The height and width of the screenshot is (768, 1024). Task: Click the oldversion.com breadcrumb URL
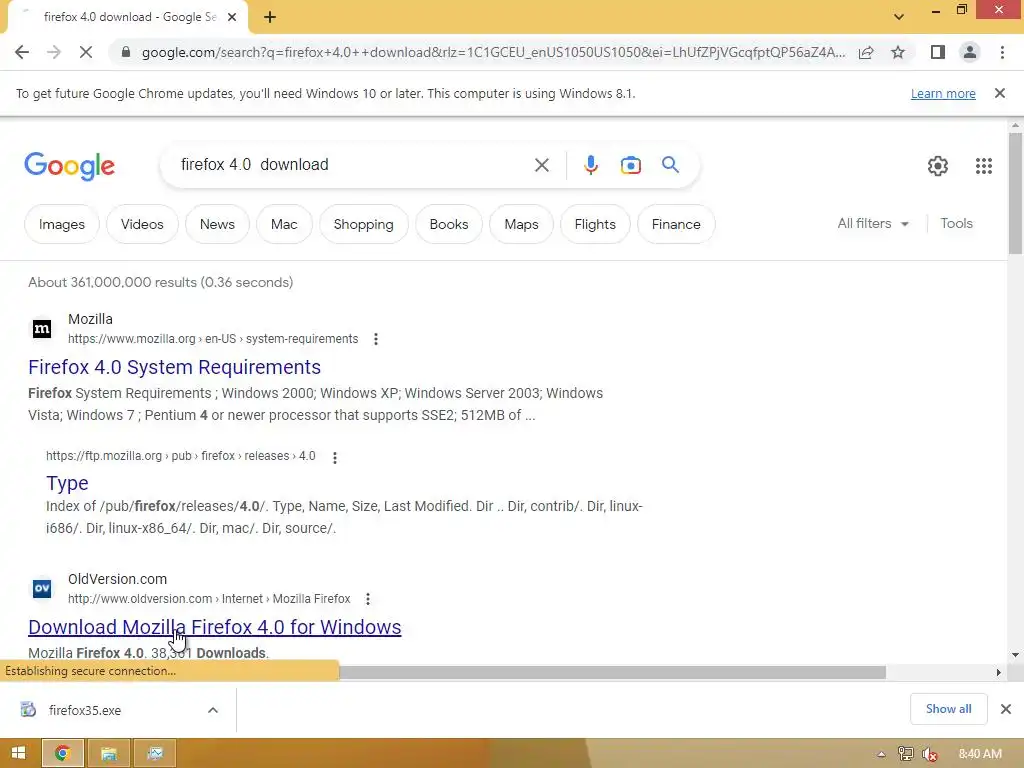209,599
